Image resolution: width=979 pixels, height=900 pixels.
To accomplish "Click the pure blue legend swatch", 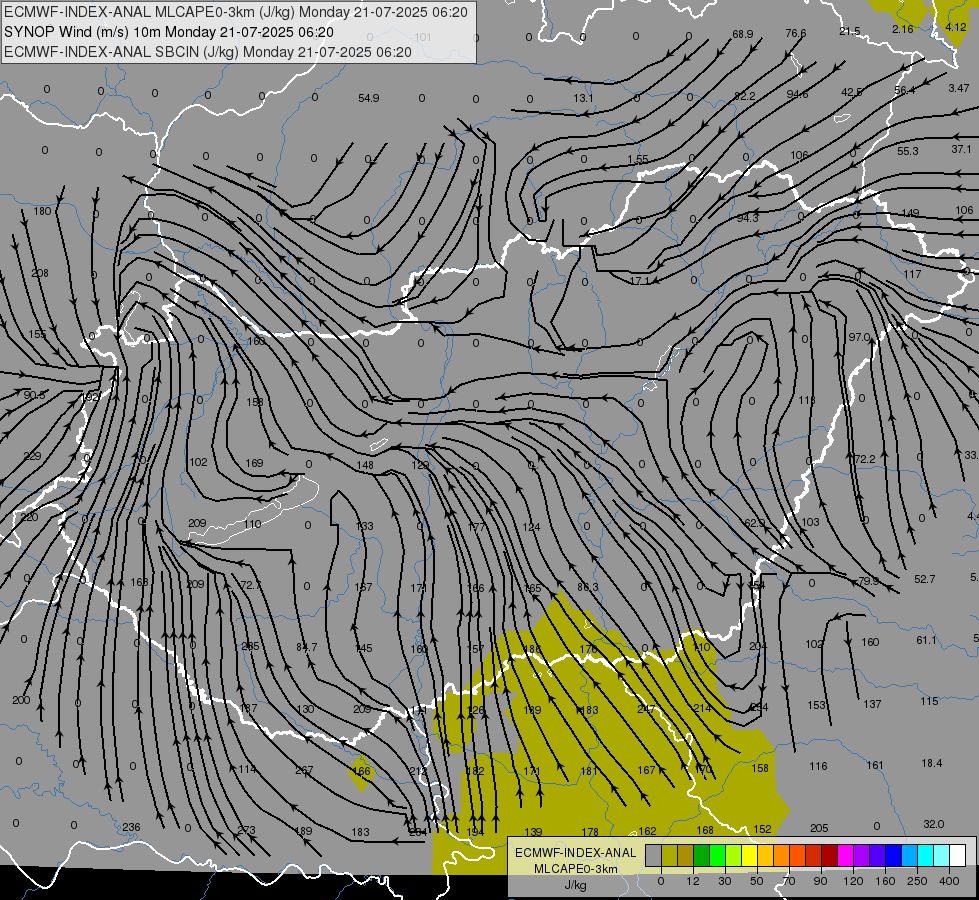I will 893,855.
